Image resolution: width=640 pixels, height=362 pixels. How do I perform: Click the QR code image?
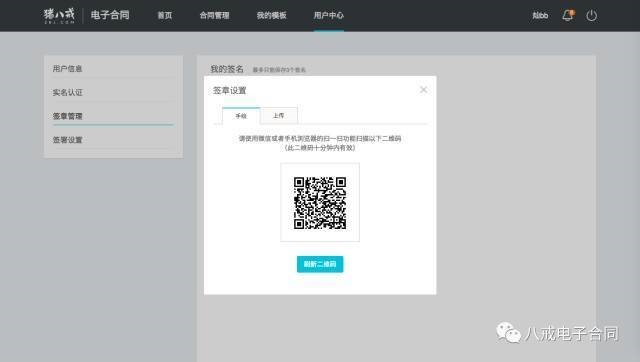click(320, 202)
